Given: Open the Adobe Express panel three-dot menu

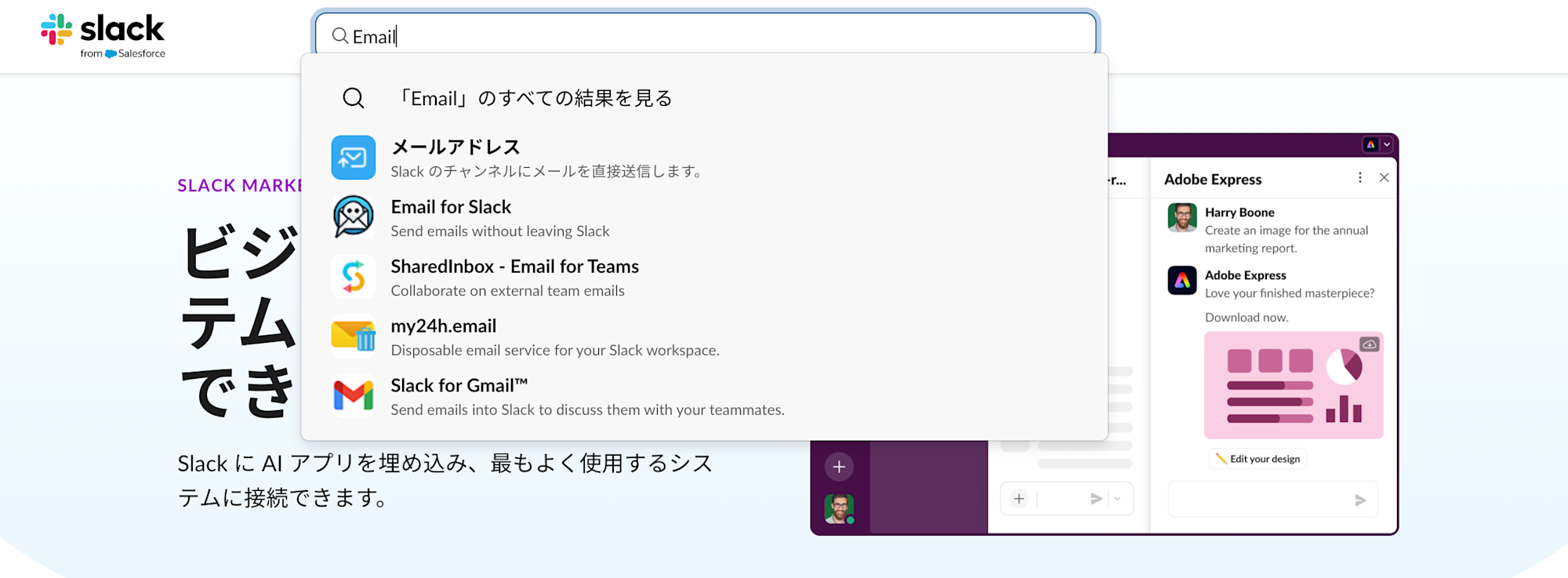Looking at the screenshot, I should pos(1359,178).
